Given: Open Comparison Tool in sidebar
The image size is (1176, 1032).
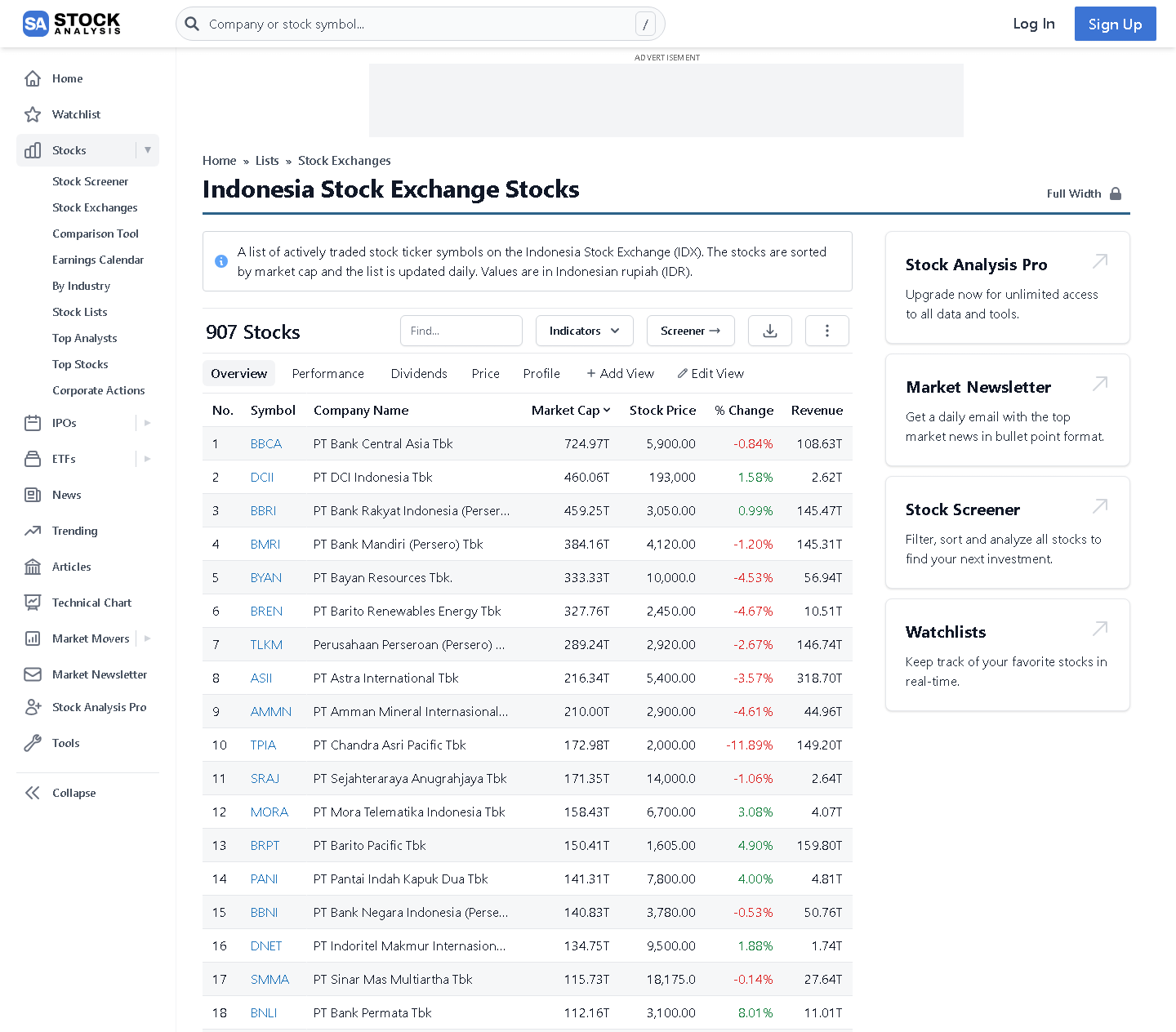Looking at the screenshot, I should click(x=96, y=234).
